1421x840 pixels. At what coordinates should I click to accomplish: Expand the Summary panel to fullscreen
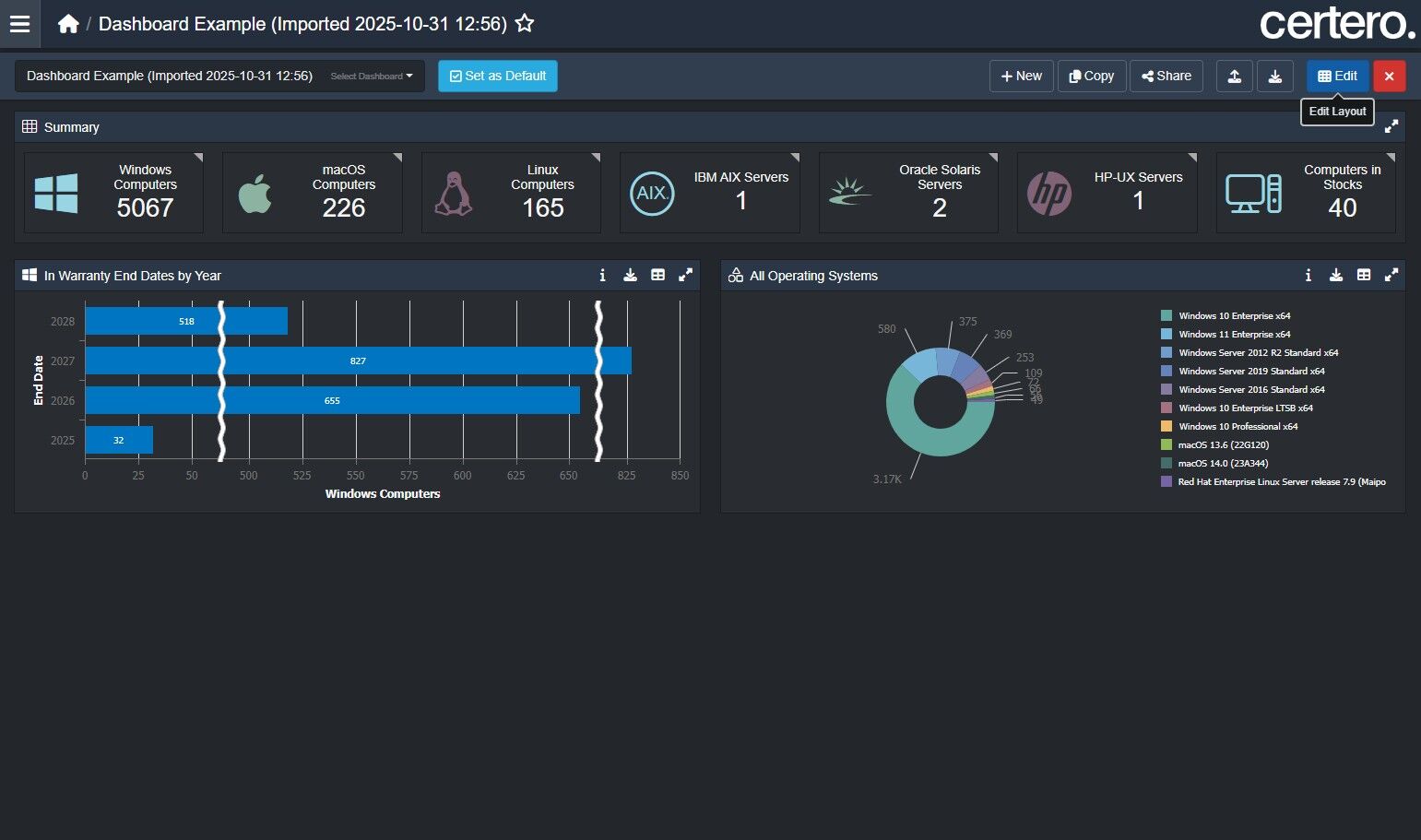pyautogui.click(x=1391, y=126)
